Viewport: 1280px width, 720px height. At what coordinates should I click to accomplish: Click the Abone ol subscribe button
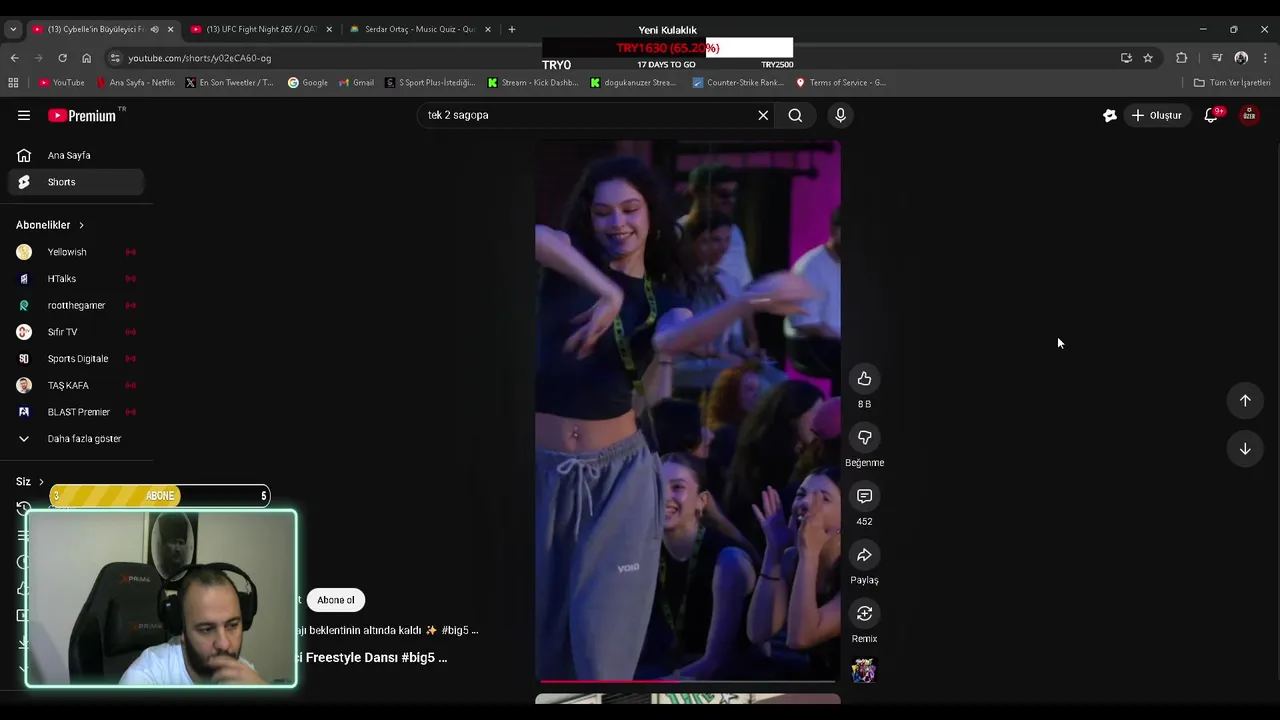tap(336, 600)
